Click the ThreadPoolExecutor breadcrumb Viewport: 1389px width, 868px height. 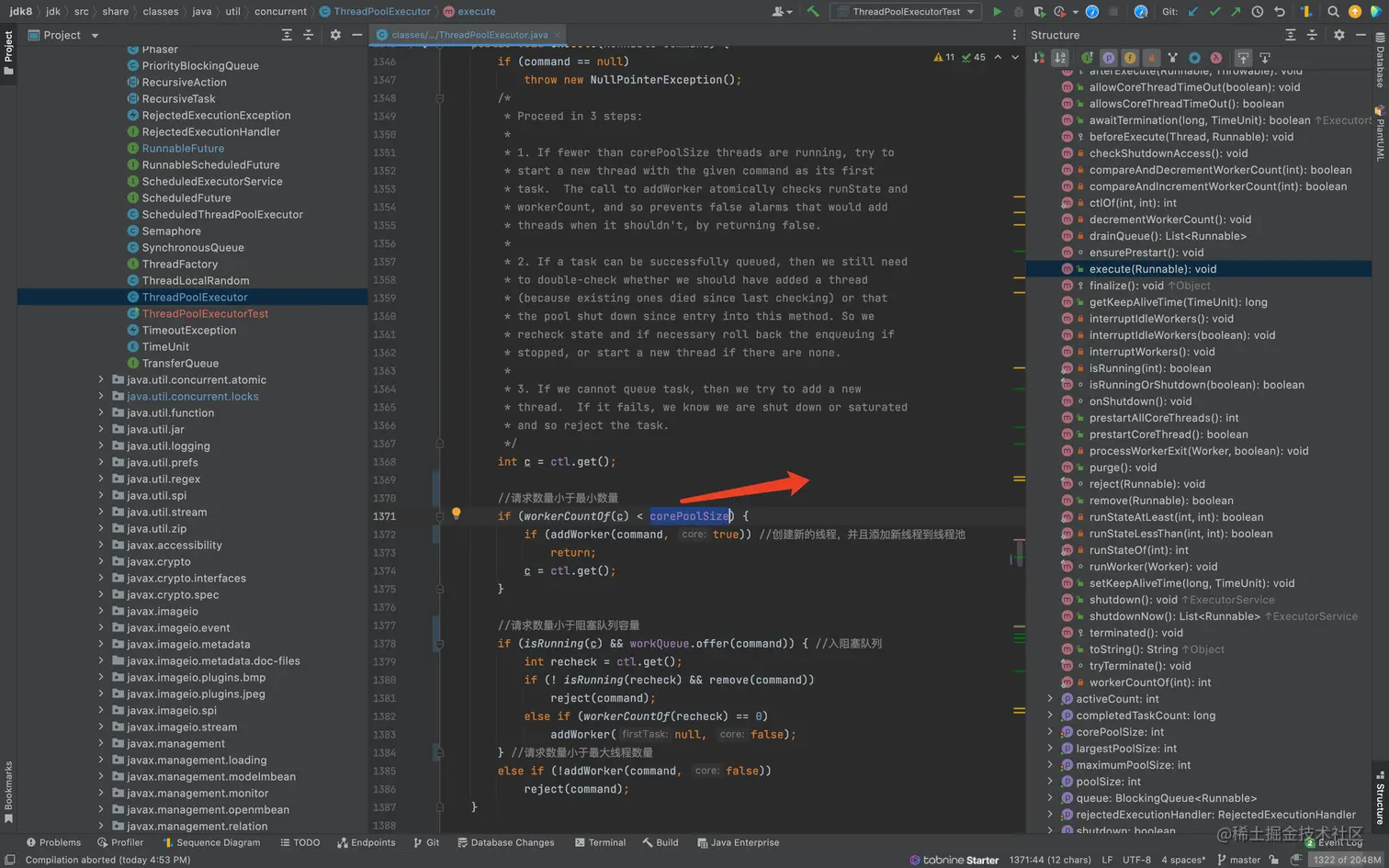pyautogui.click(x=375, y=11)
